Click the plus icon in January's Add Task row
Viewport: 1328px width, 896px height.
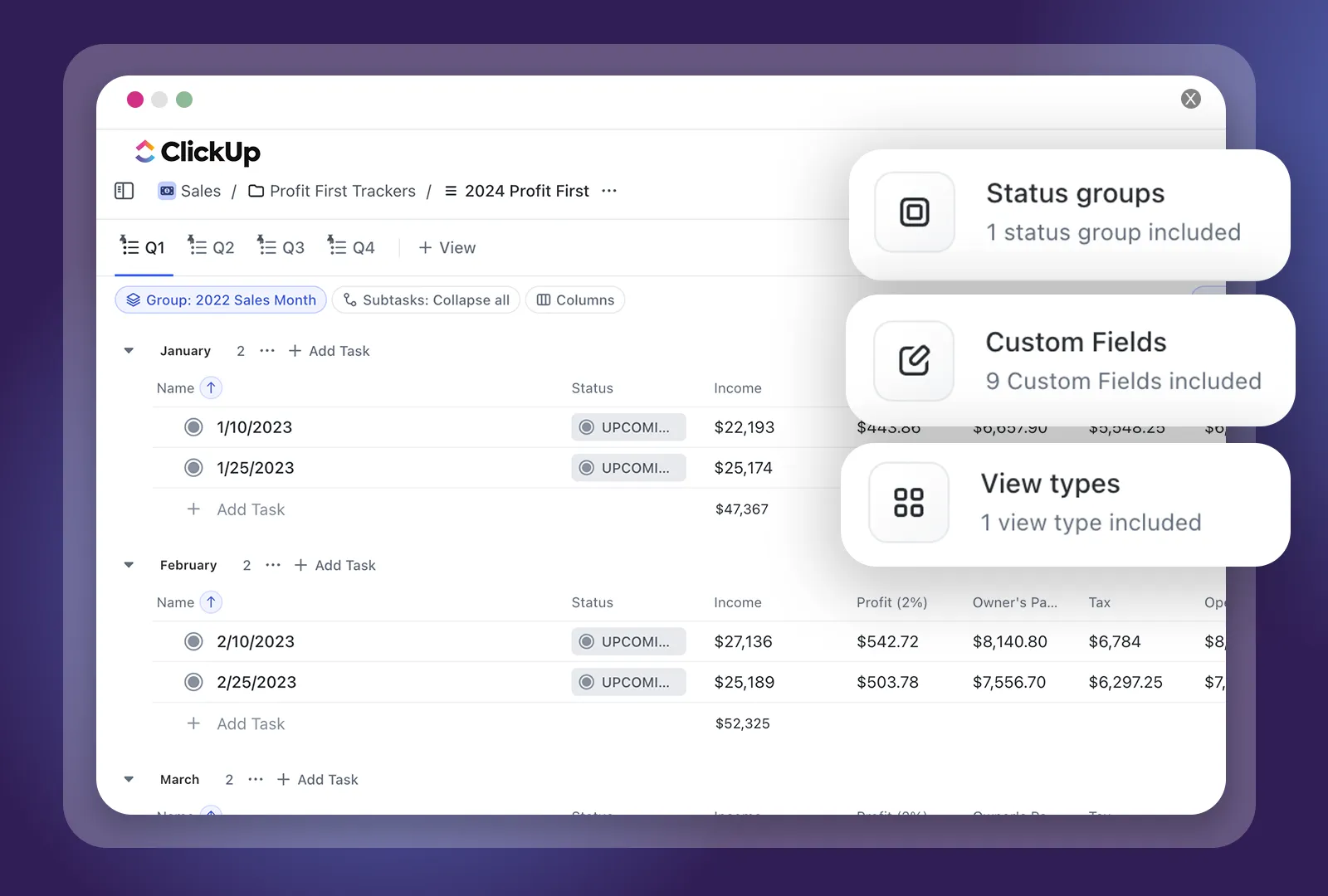tap(193, 509)
